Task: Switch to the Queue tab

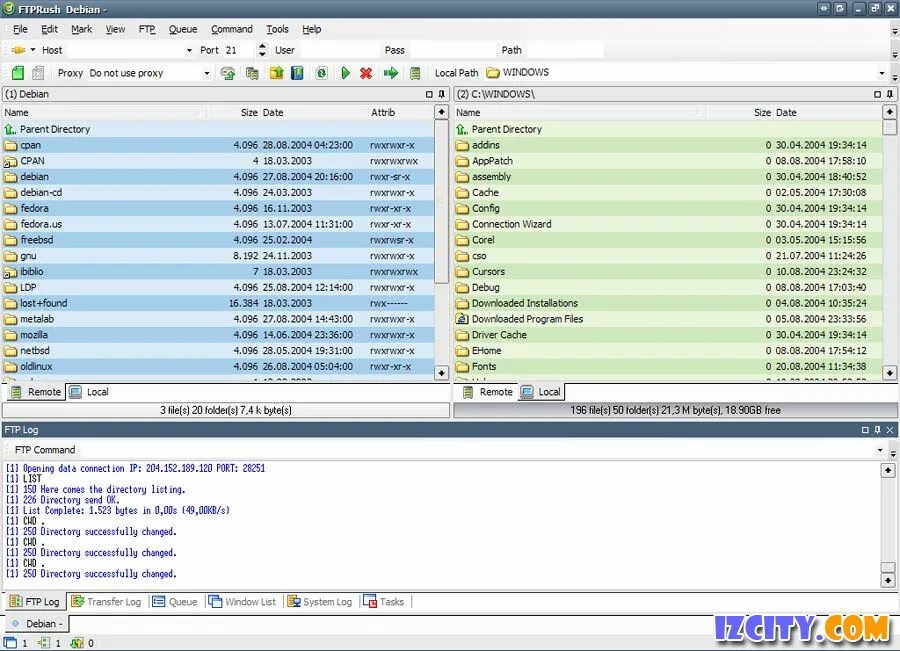Action: [175, 602]
